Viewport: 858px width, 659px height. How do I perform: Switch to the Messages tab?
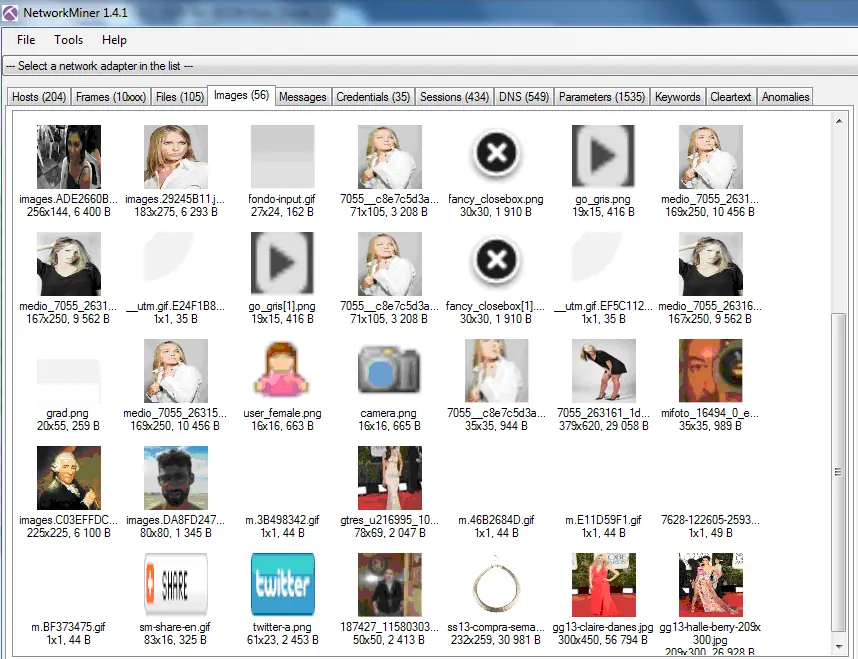303,97
